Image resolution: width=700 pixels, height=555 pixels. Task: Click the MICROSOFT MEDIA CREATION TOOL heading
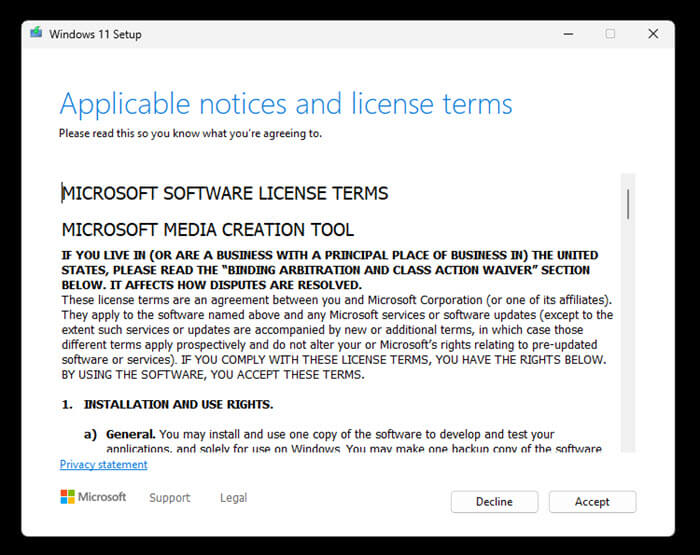[x=208, y=230]
